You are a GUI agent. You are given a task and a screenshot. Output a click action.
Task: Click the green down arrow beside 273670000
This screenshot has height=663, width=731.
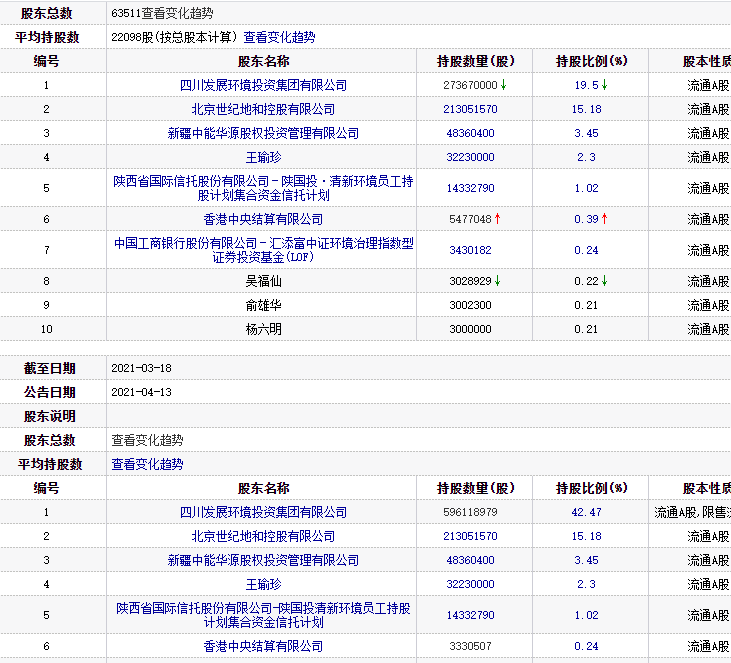pyautogui.click(x=503, y=85)
